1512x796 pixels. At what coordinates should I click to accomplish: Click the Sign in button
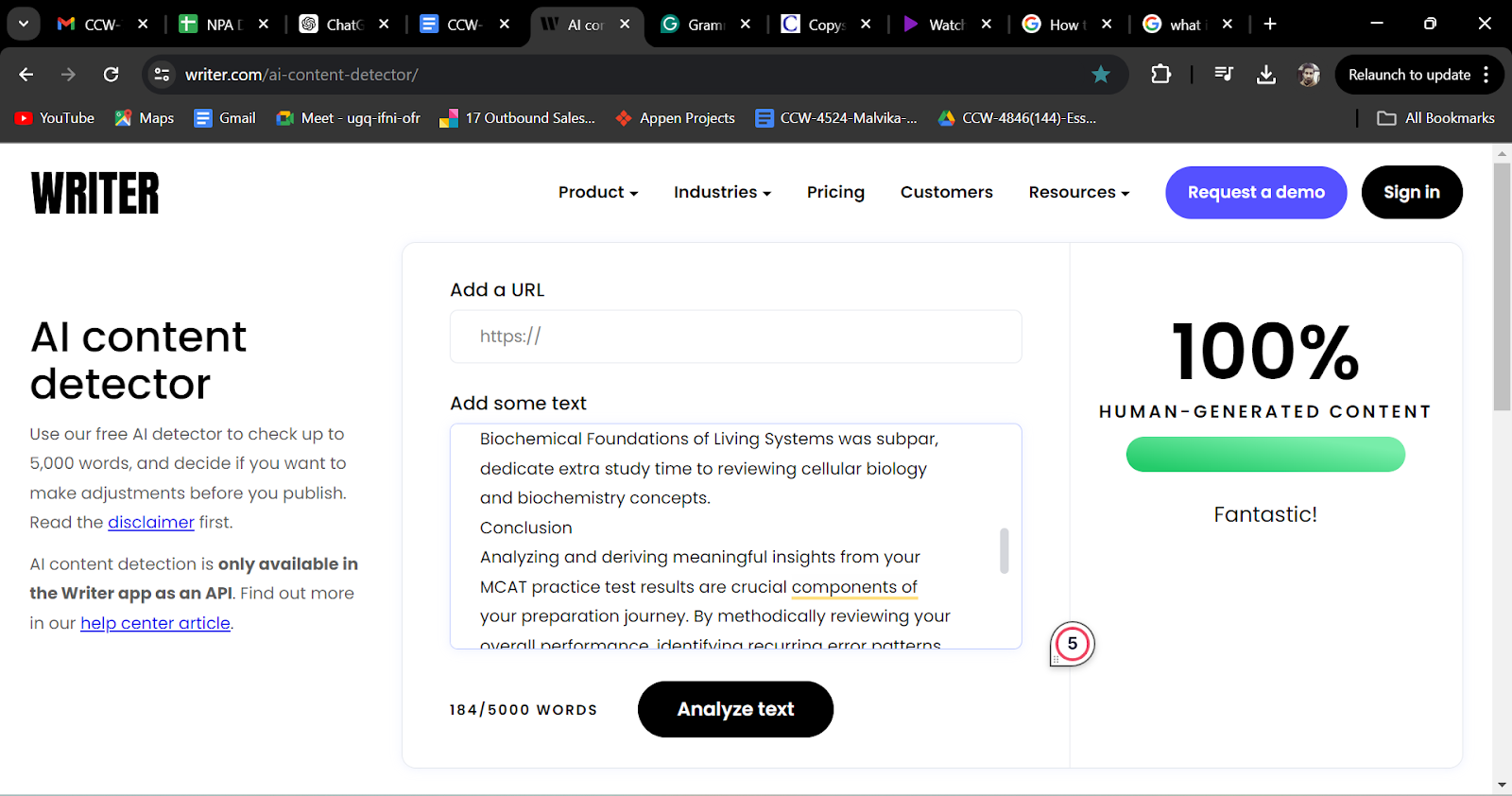coord(1412,193)
